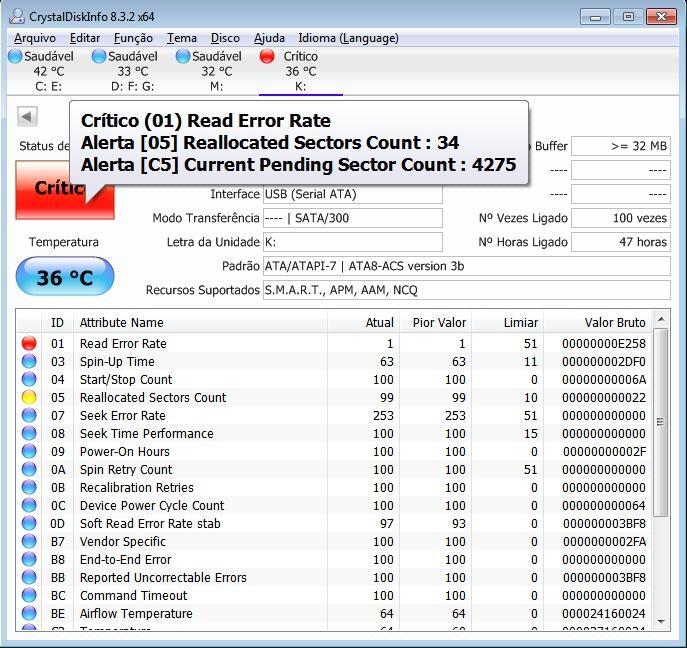Click the Limiar column header
687x648 pixels.
[507, 322]
